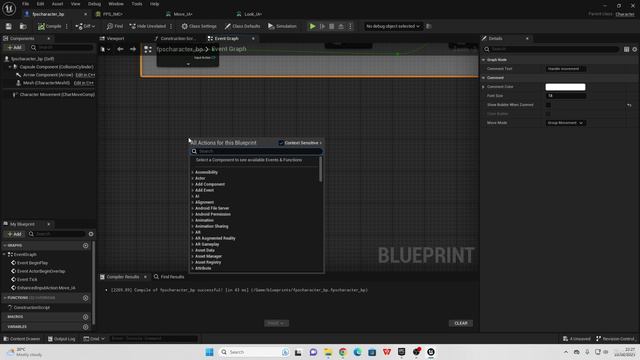Select Character Movement (CharMoveComp) component
640x360 pixels.
[57, 95]
